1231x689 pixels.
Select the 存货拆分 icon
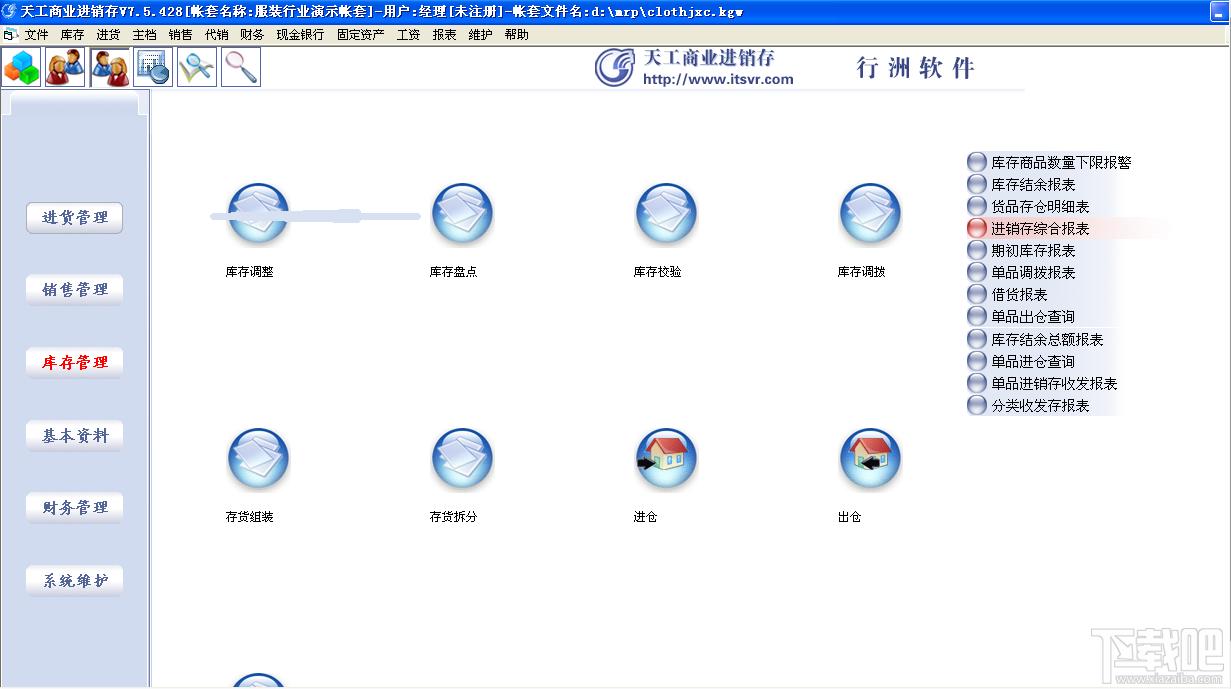pyautogui.click(x=462, y=459)
